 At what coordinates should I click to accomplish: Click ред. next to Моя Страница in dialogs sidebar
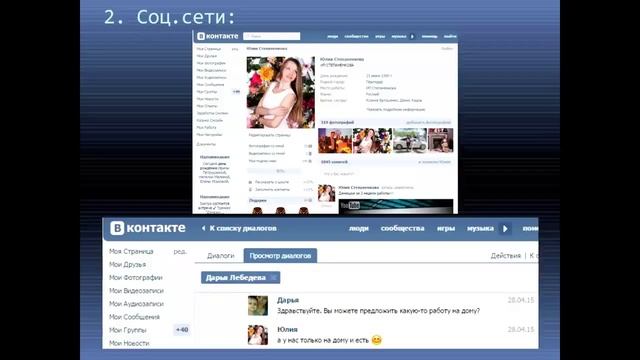pyautogui.click(x=180, y=251)
